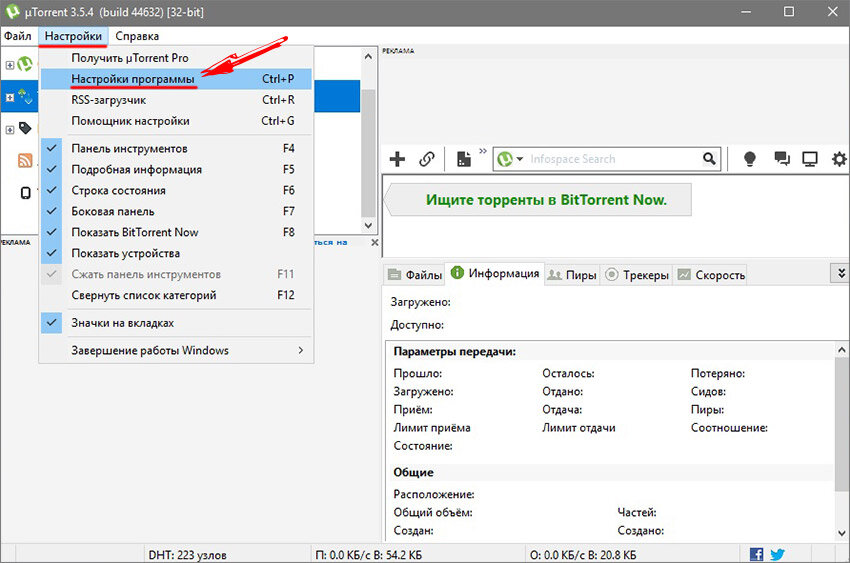The image size is (850, 563).
Task: Choose Свернуть список категорий entry
Action: point(176,295)
